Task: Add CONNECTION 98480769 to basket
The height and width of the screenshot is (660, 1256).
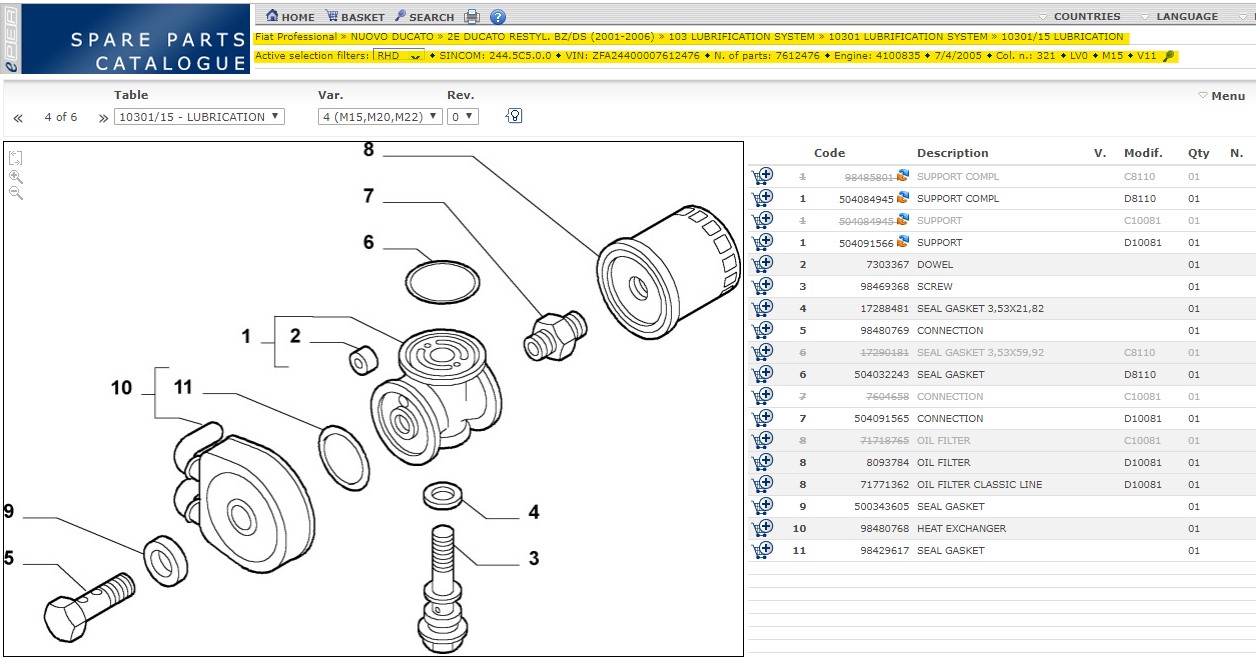Action: tap(763, 330)
